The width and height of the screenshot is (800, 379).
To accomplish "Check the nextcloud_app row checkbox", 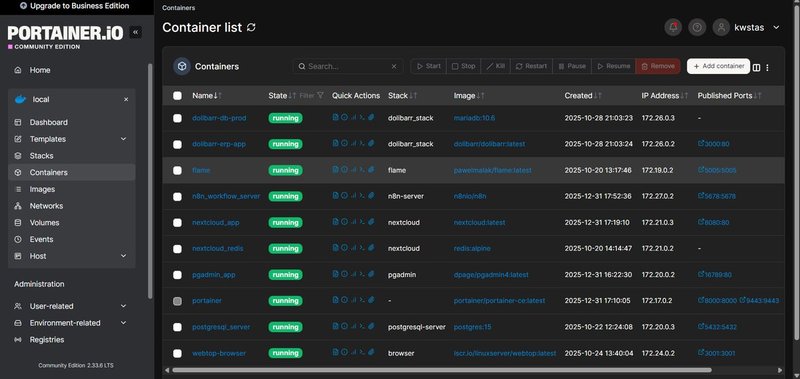I will coord(177,222).
